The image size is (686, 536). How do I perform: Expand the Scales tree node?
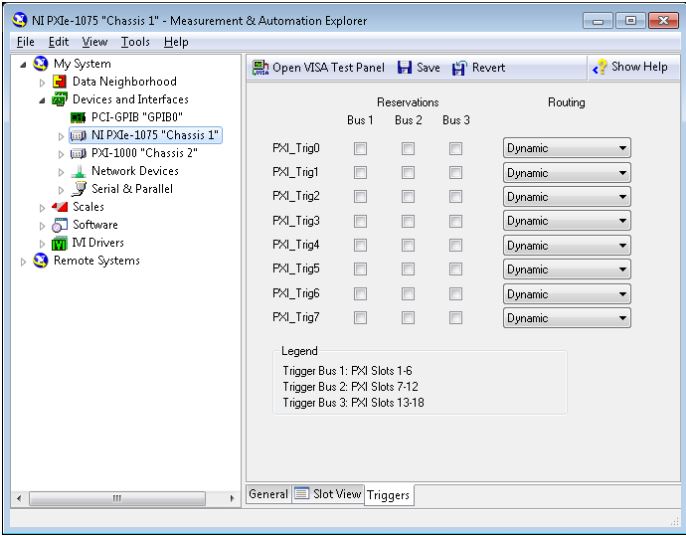[x=42, y=208]
